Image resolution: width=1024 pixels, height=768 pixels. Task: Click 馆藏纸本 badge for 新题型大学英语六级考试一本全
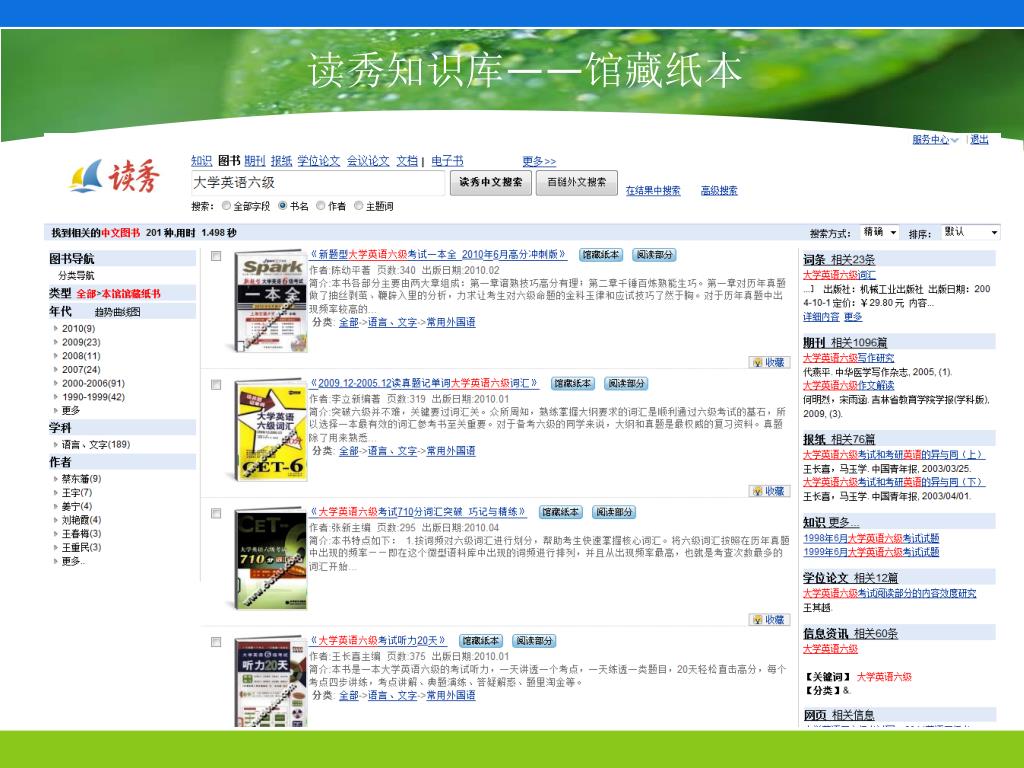coord(601,255)
